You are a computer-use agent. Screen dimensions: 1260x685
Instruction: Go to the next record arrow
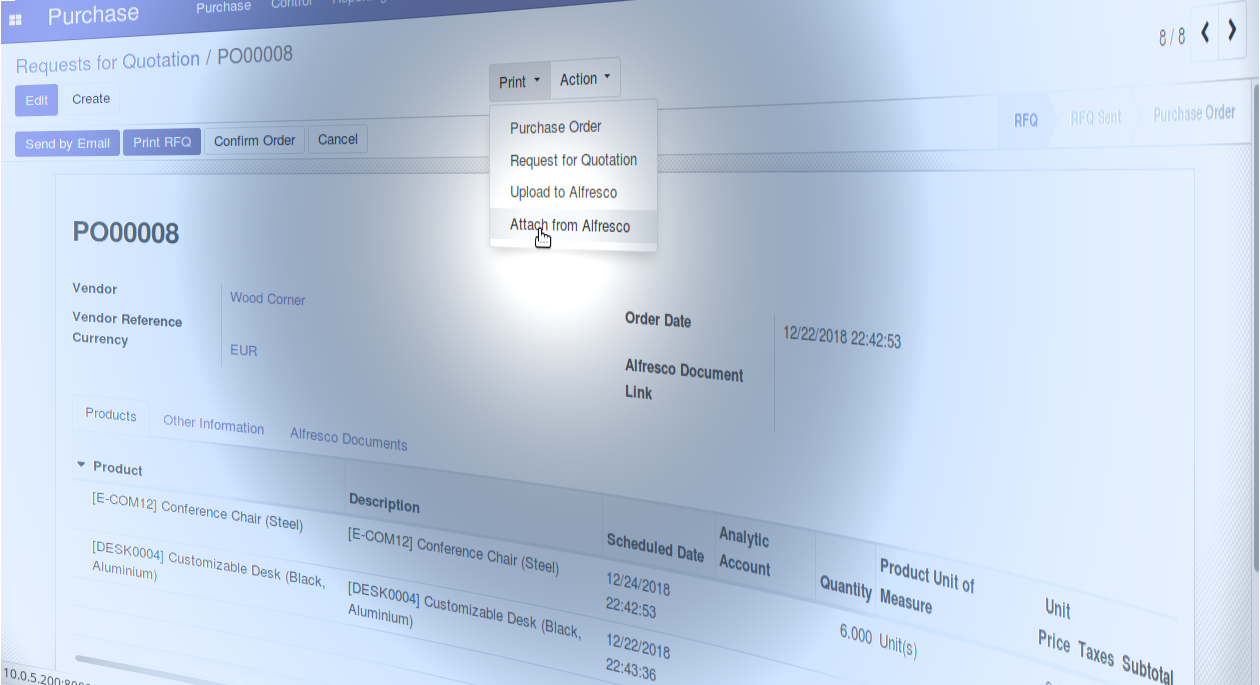coord(1232,30)
